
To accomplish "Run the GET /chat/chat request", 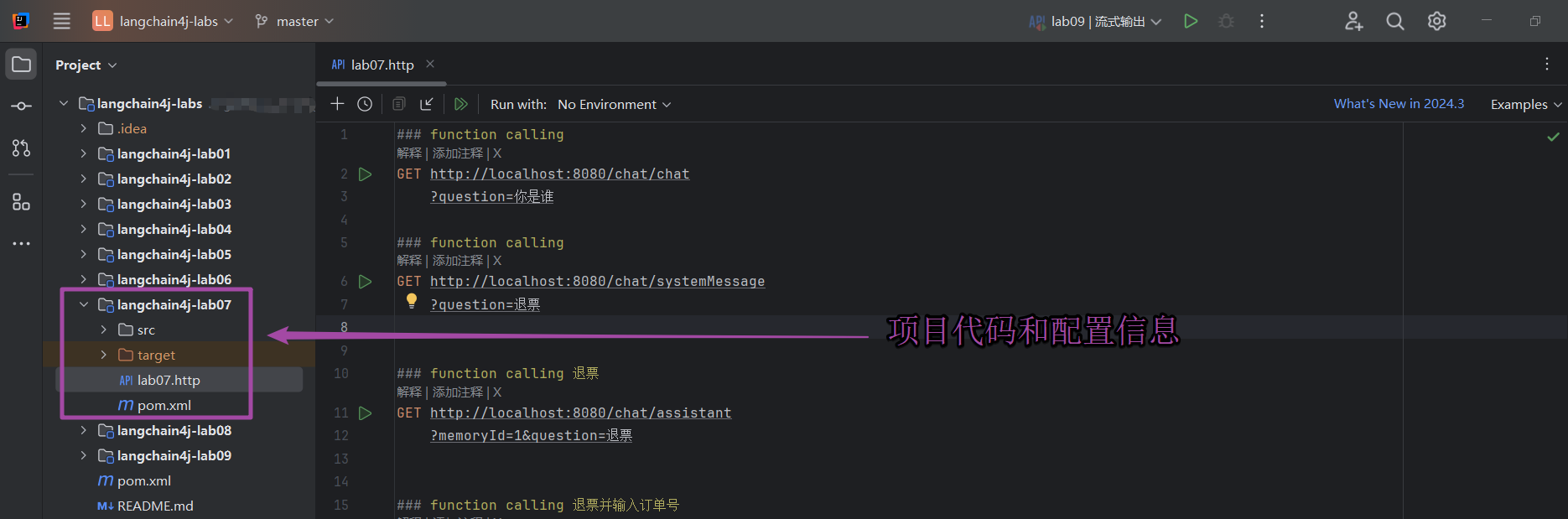I will click(366, 174).
